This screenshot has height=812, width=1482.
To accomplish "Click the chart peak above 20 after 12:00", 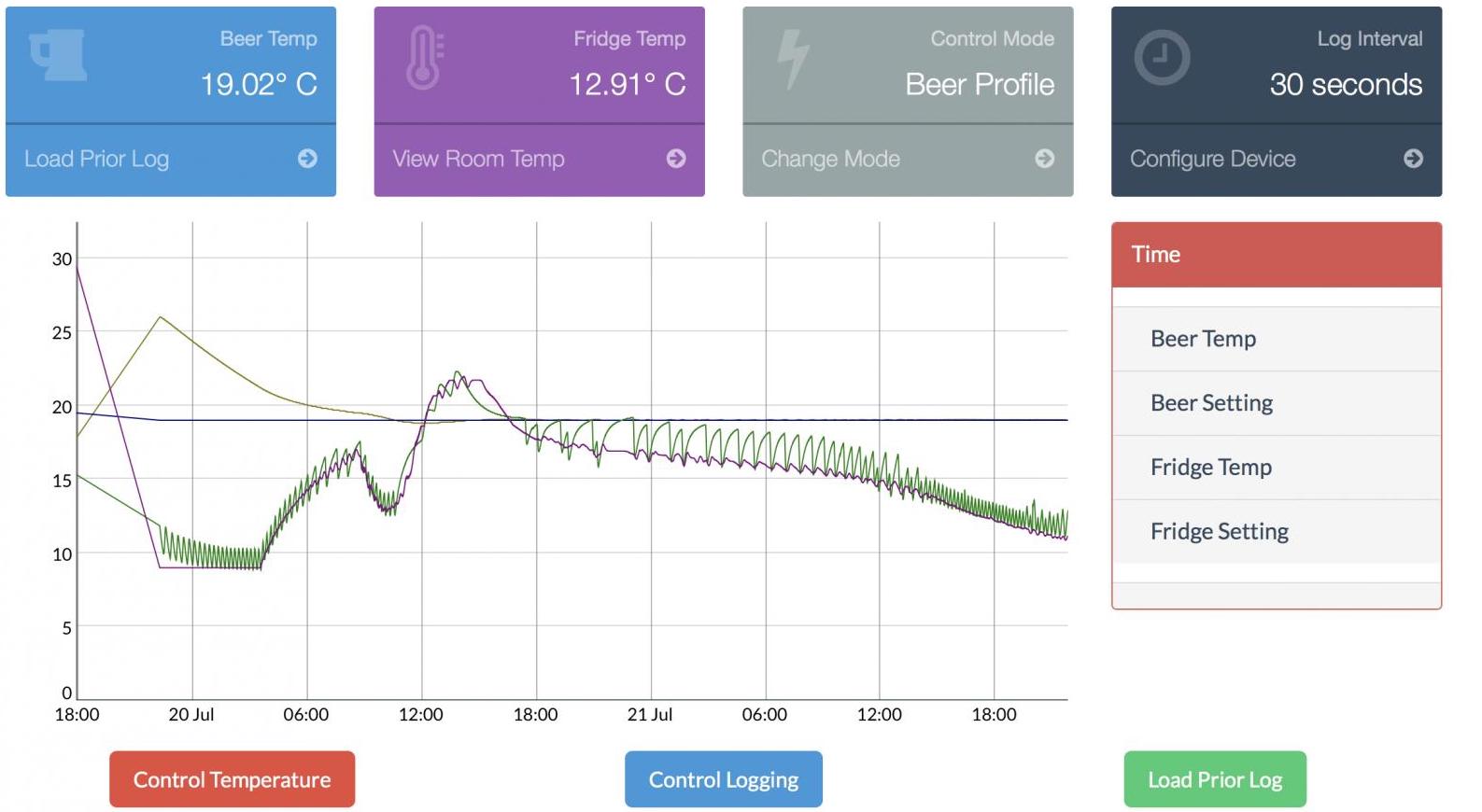I will point(458,372).
